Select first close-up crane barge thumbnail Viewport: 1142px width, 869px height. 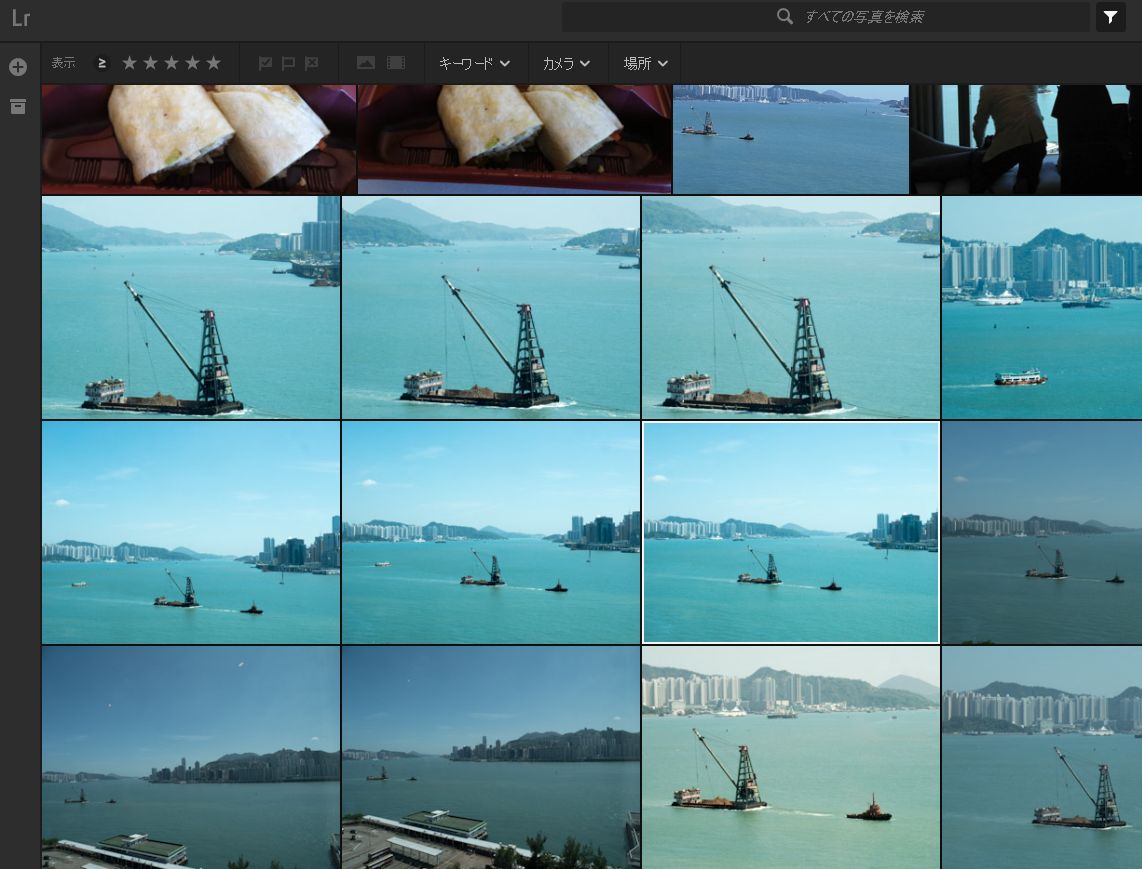click(191, 307)
